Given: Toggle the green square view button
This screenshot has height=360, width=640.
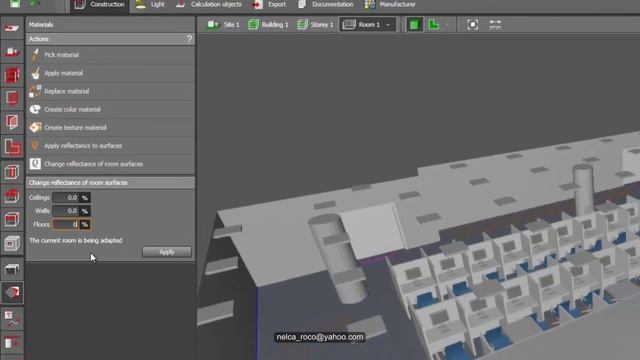Looking at the screenshot, I should (x=414, y=24).
